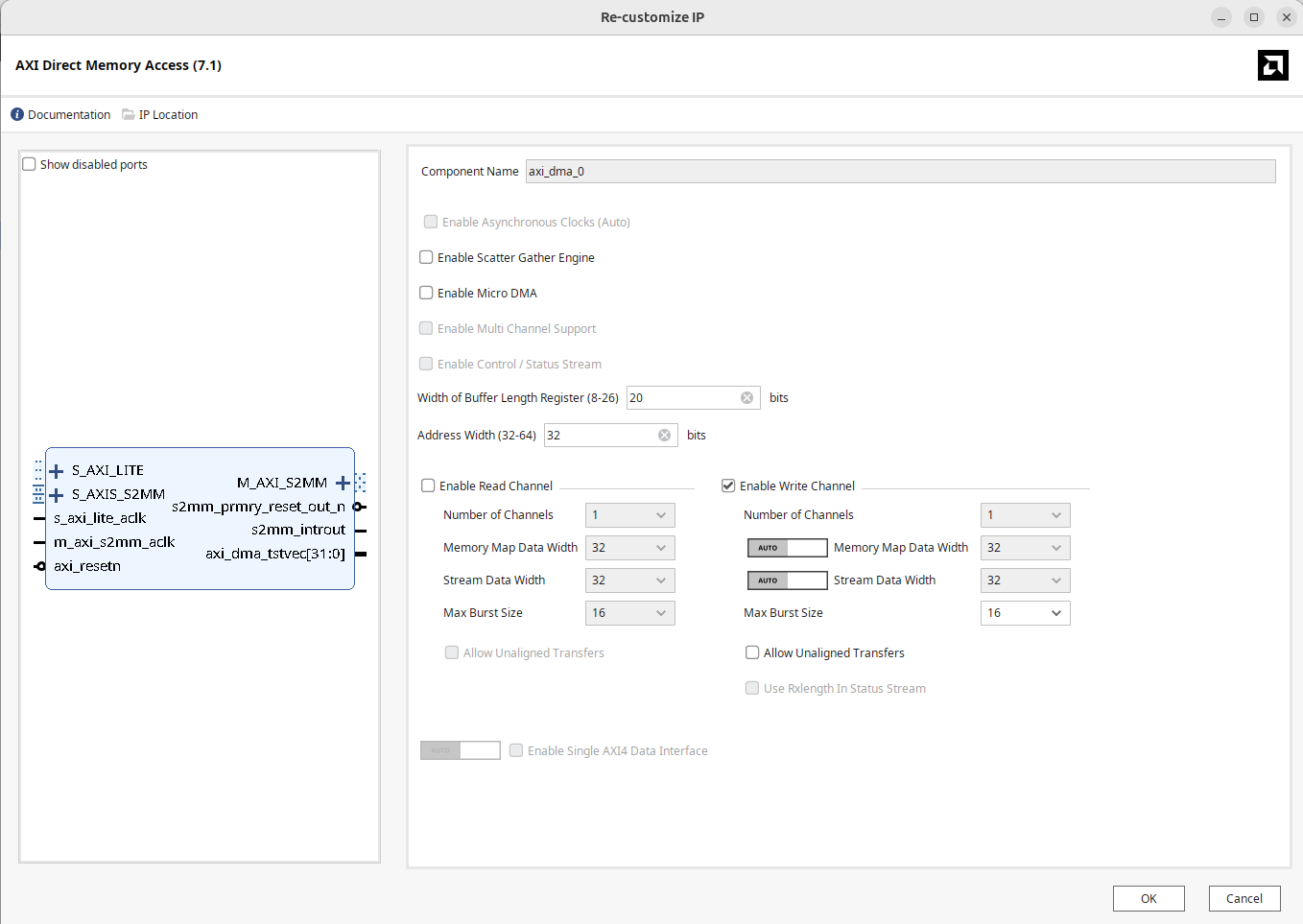The width and height of the screenshot is (1303, 924).
Task: Expand the M_AXI_S2MM interface plus icon
Action: (x=343, y=483)
